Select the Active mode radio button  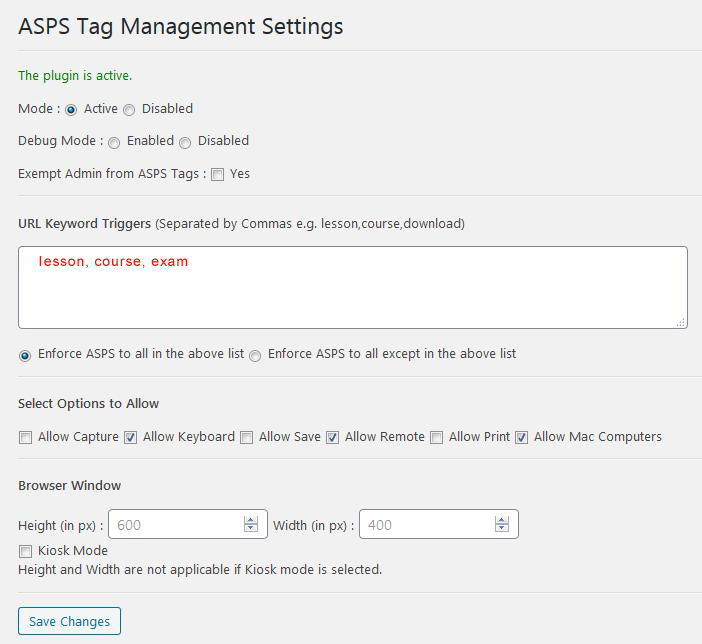click(x=71, y=110)
